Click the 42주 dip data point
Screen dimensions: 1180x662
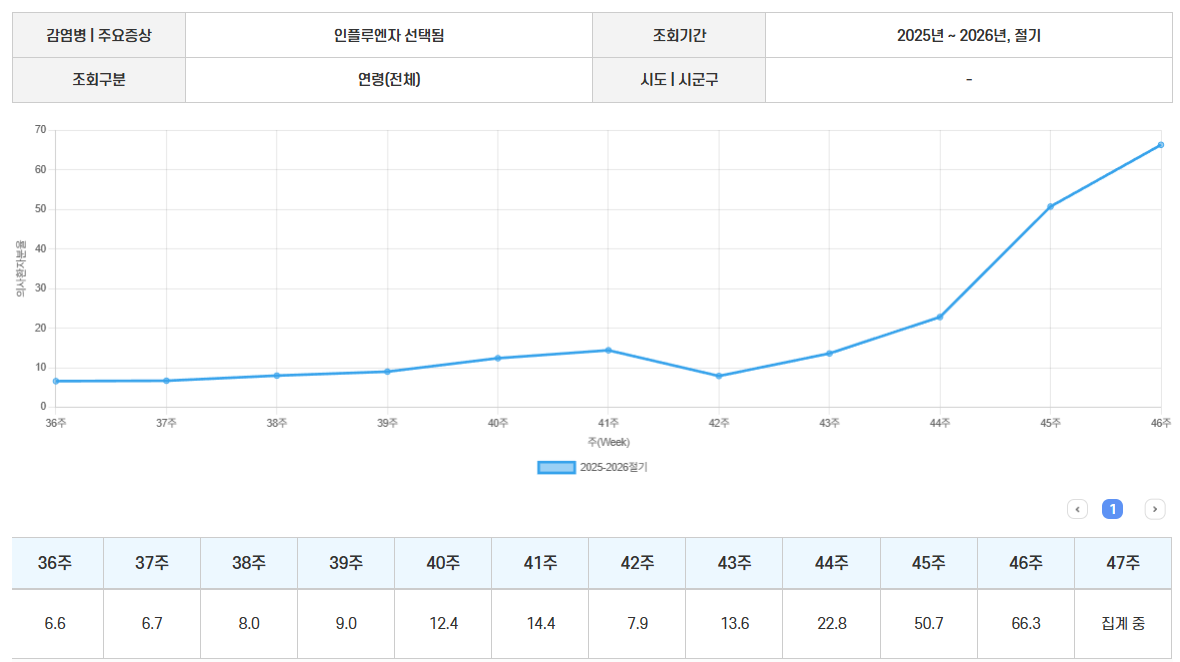[x=718, y=376]
